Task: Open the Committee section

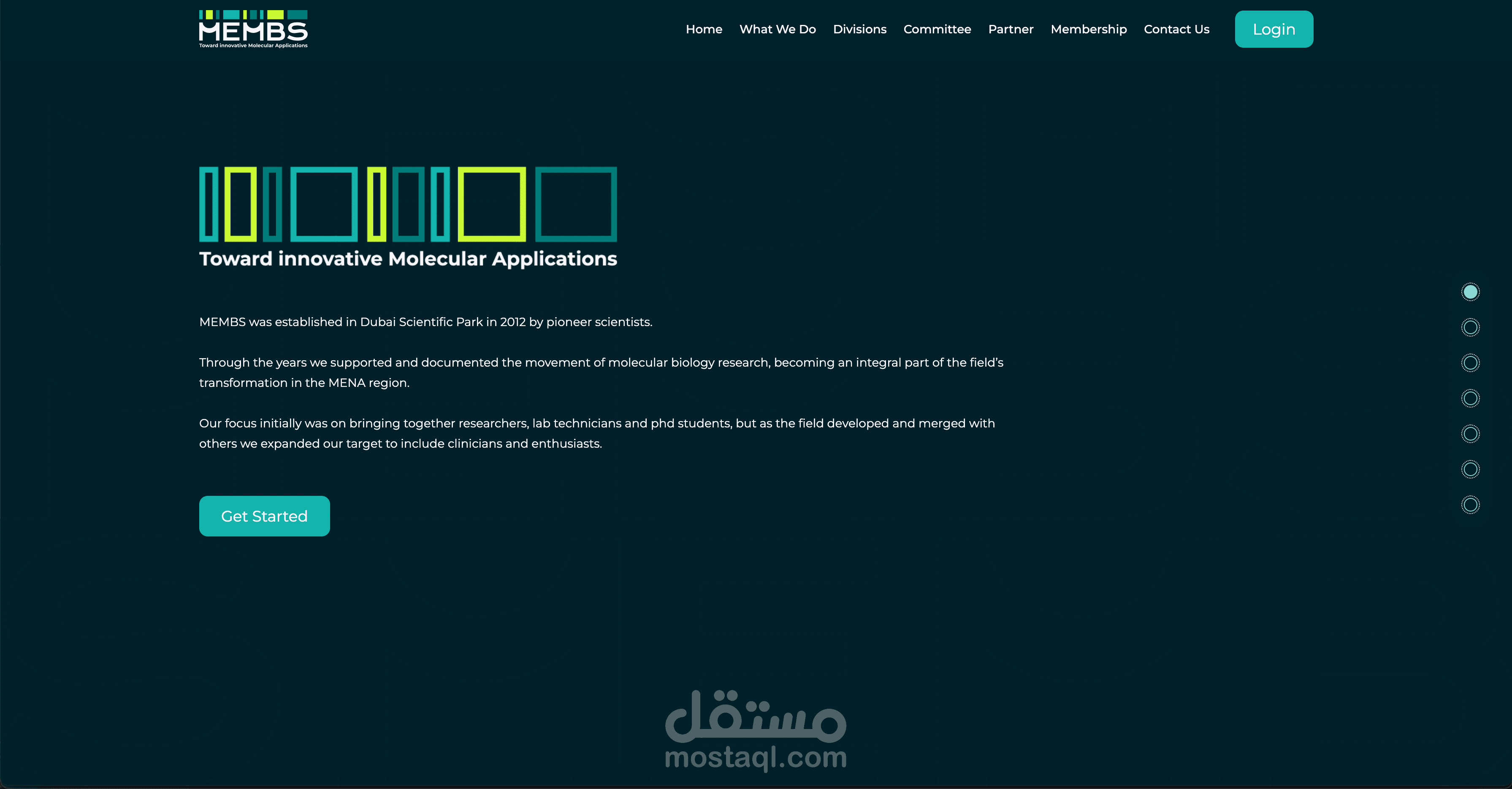Action: (x=938, y=30)
